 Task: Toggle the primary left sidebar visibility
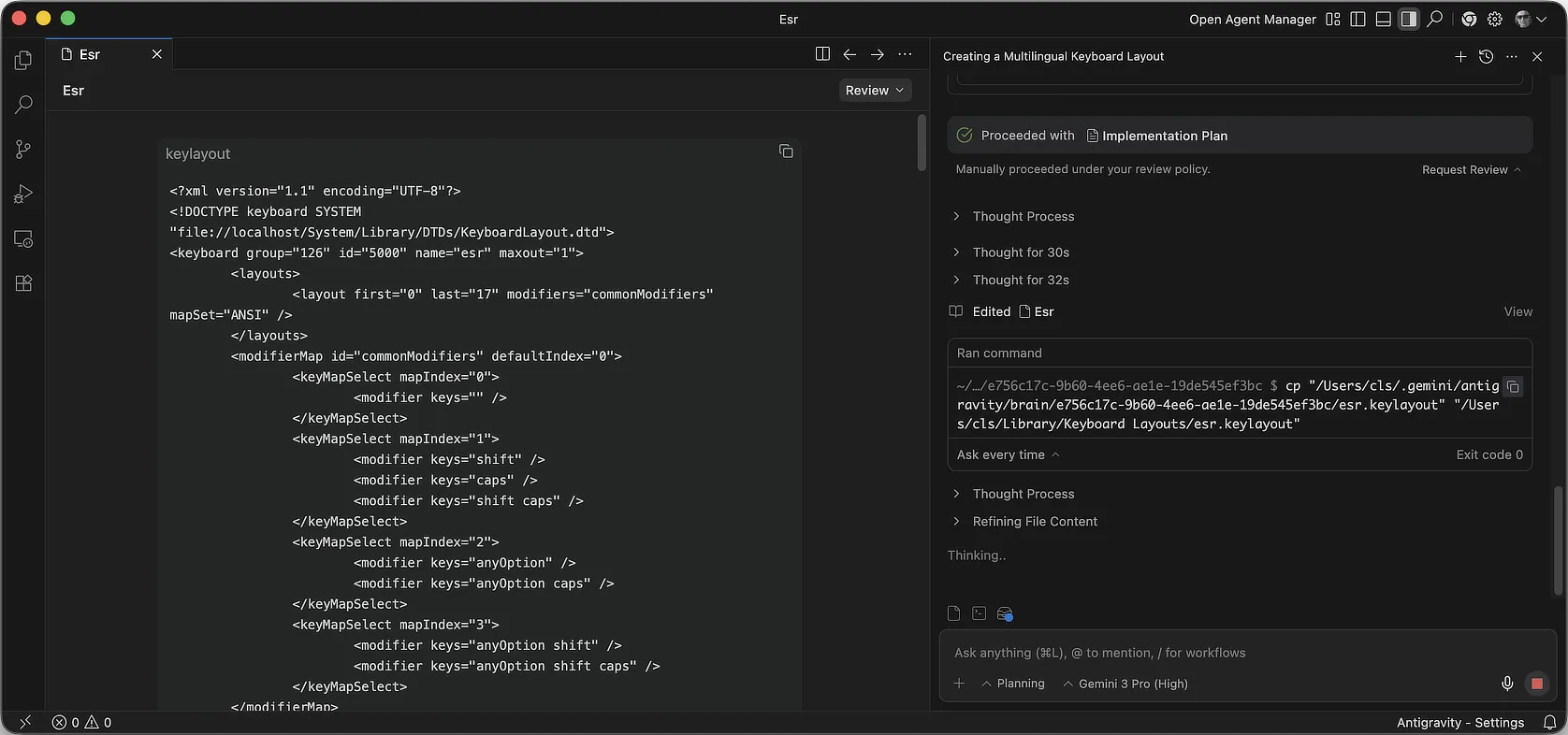(x=1357, y=20)
